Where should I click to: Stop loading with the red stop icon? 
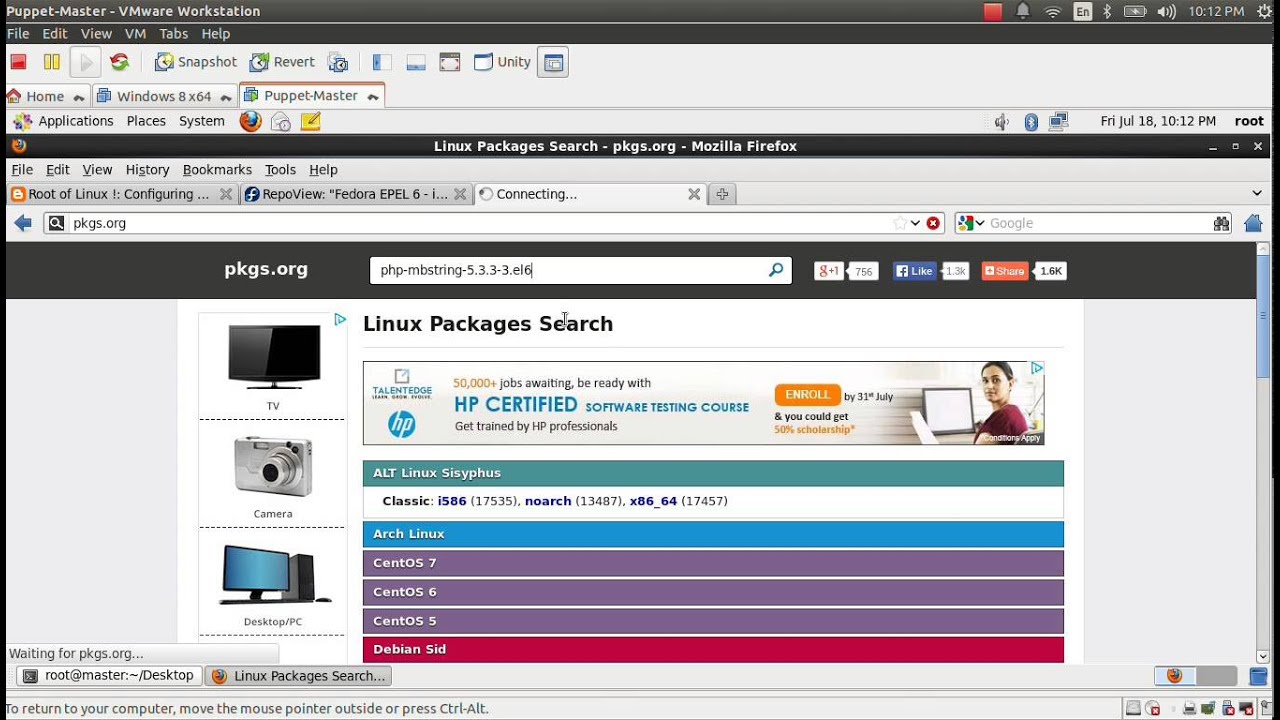(933, 223)
